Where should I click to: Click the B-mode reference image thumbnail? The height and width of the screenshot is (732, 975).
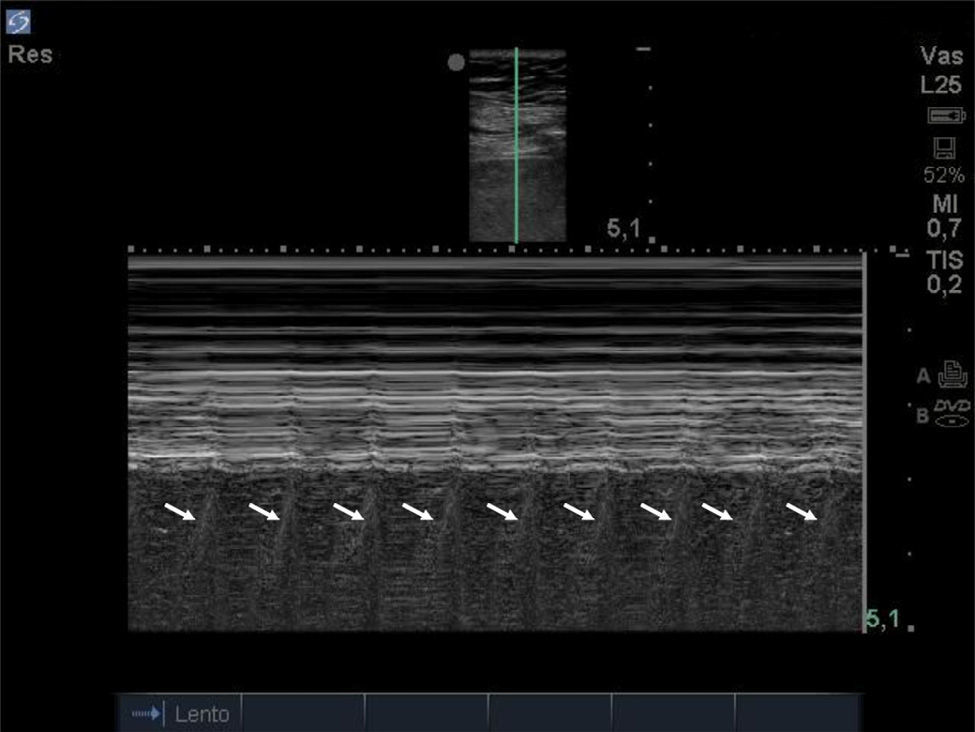click(x=540, y=145)
